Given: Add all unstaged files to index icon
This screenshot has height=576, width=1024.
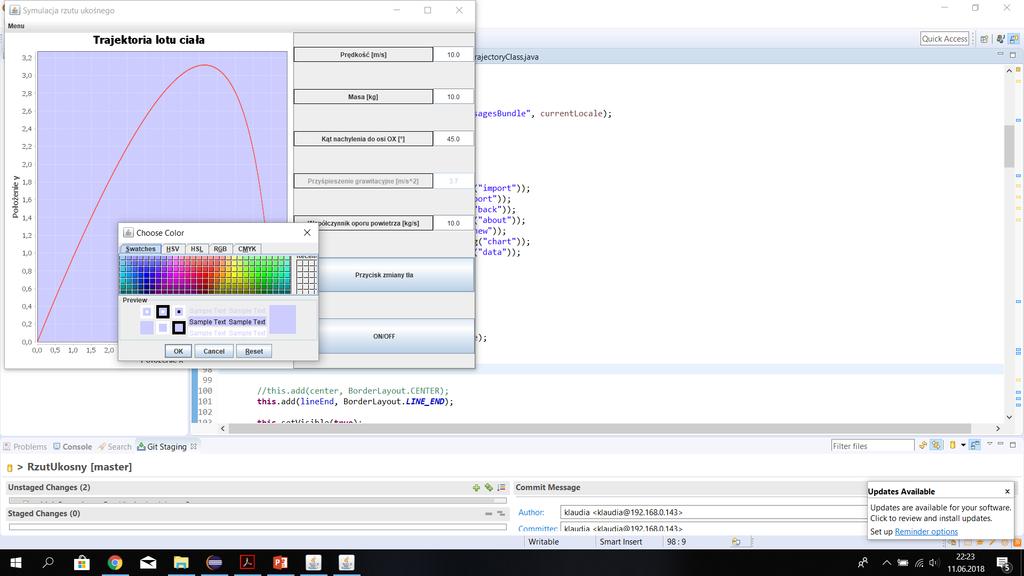Looking at the screenshot, I should (488, 487).
